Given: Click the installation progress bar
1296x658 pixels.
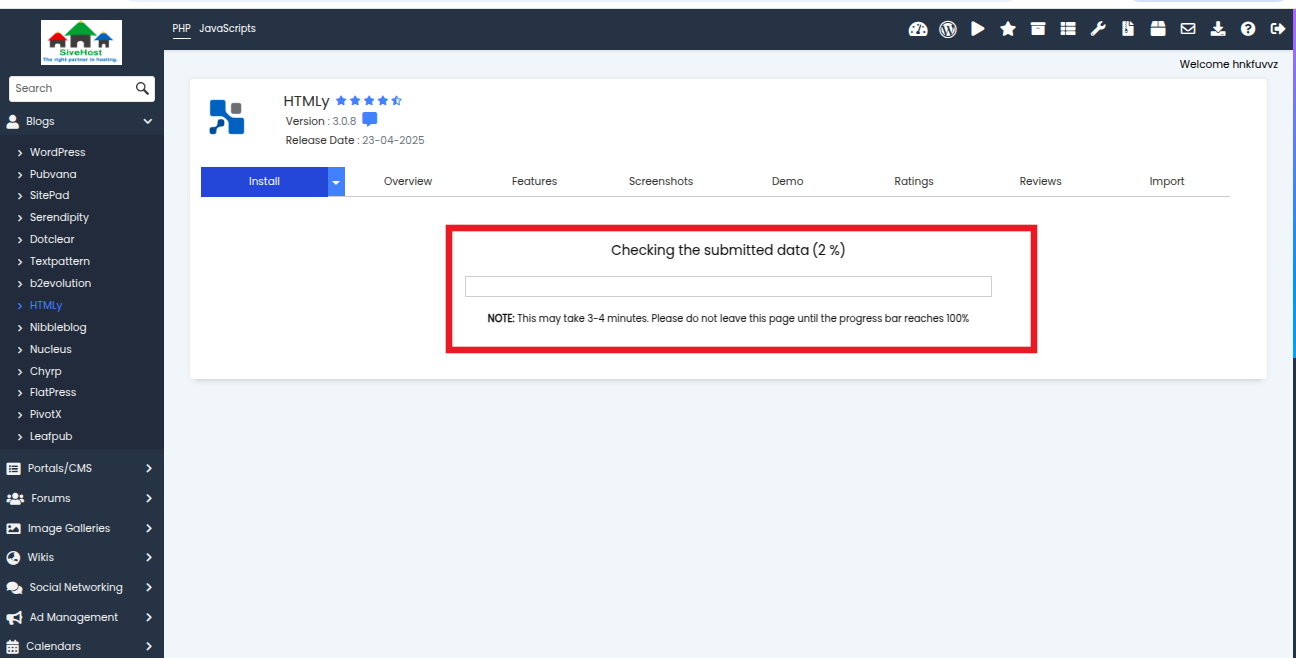Looking at the screenshot, I should tap(728, 287).
